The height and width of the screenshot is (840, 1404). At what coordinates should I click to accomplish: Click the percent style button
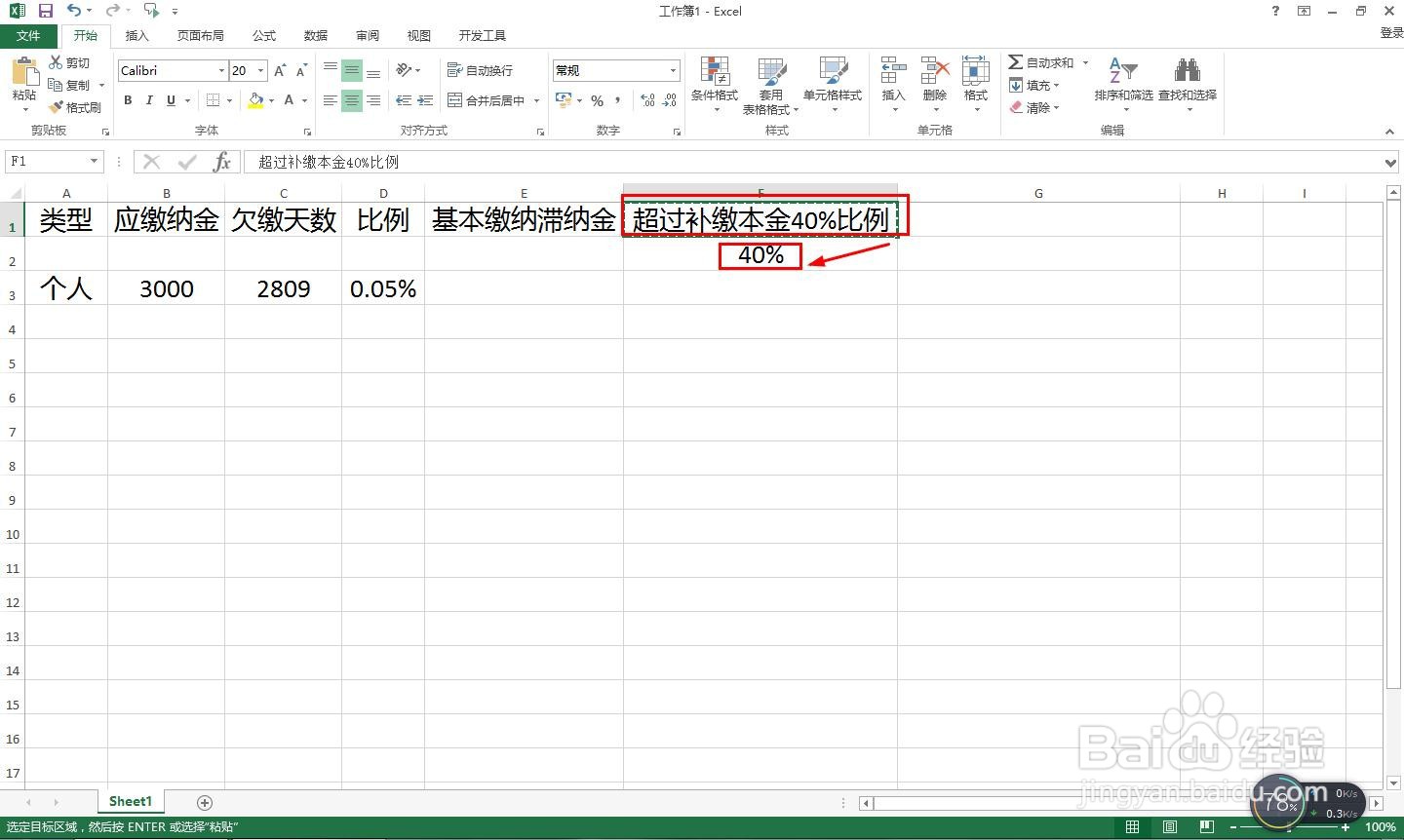tap(597, 100)
